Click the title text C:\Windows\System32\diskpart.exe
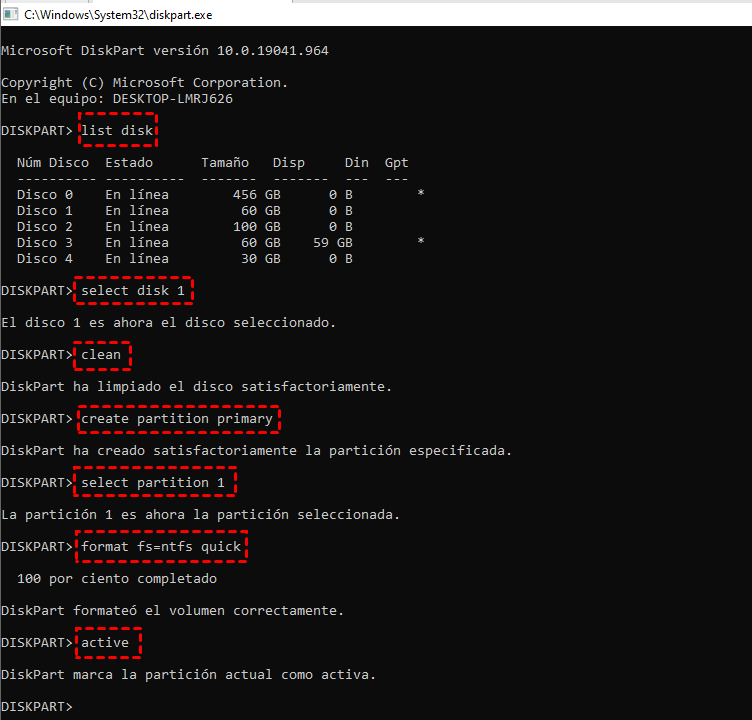The height and width of the screenshot is (720, 752). pos(118,15)
